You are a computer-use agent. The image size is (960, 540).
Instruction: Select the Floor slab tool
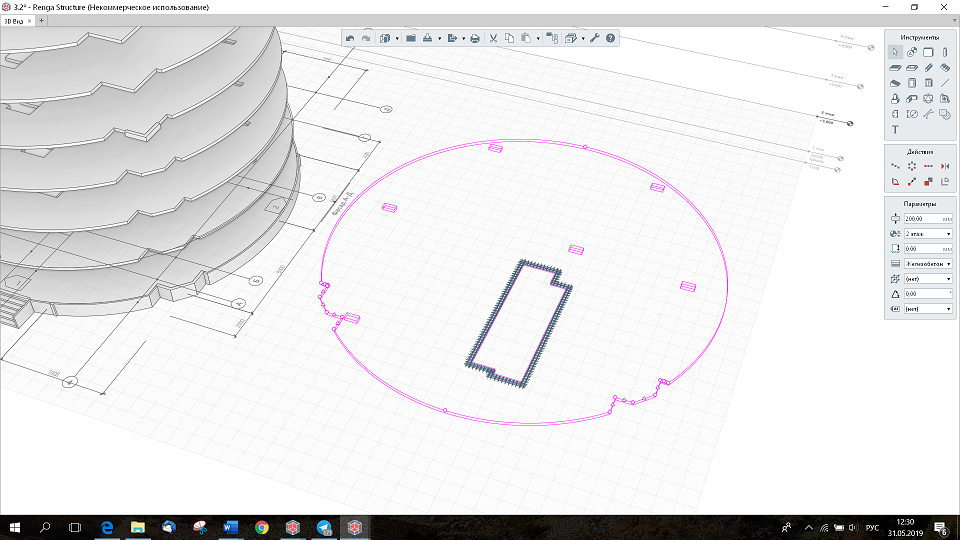[x=895, y=68]
